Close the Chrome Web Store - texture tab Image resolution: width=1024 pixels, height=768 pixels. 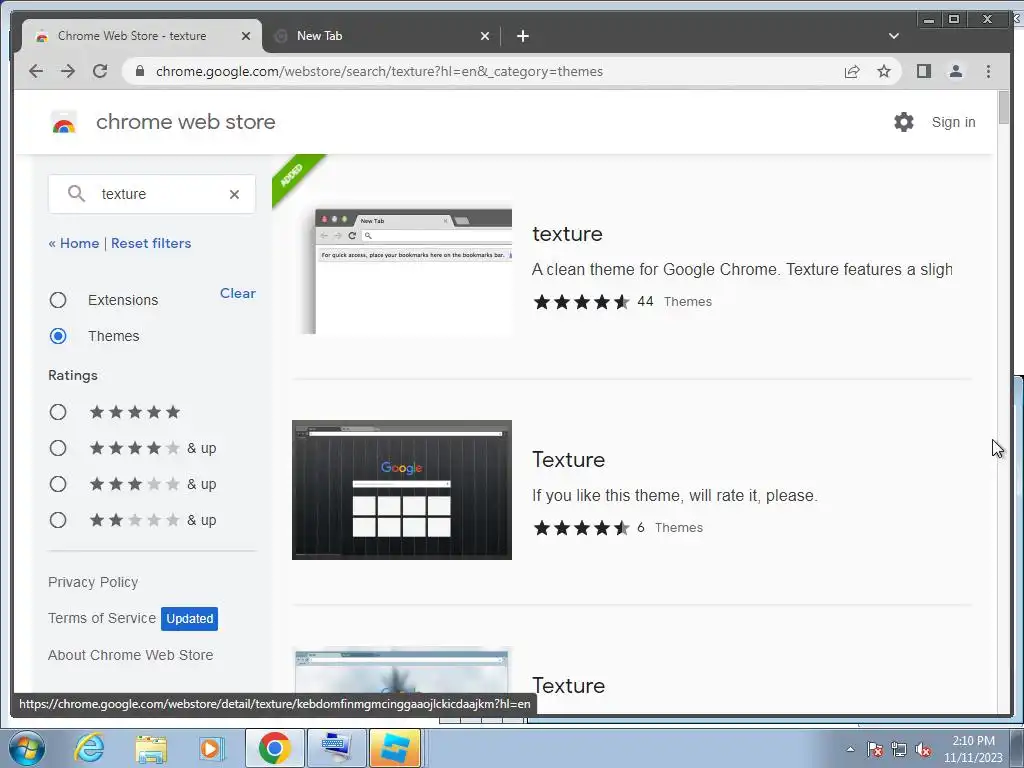[x=246, y=36]
